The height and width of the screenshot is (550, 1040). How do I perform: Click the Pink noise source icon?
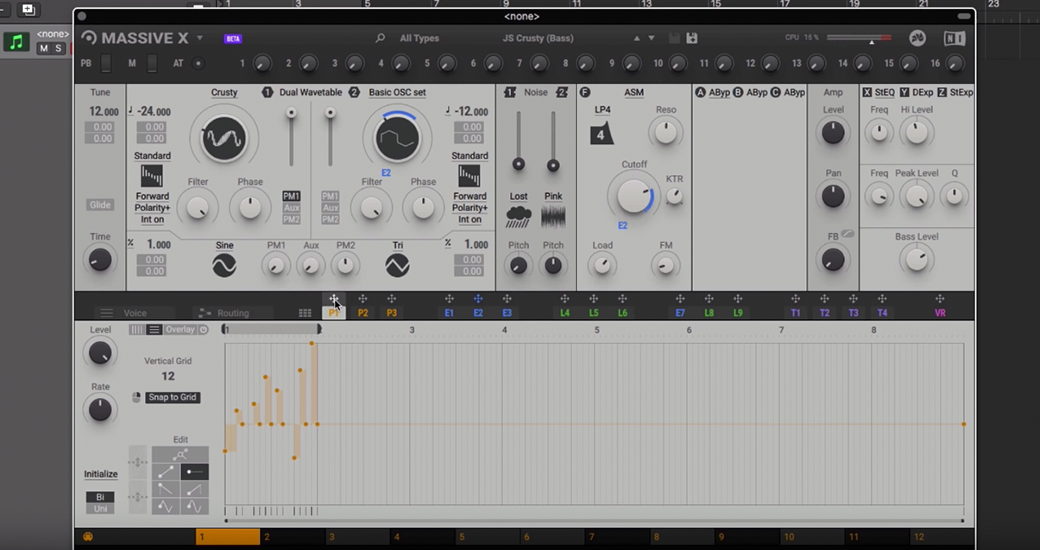tap(553, 217)
